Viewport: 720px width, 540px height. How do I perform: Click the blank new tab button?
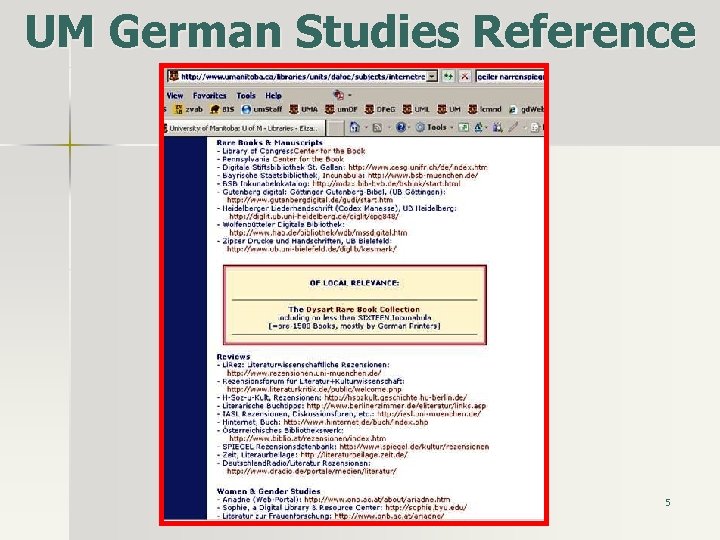pos(336,128)
